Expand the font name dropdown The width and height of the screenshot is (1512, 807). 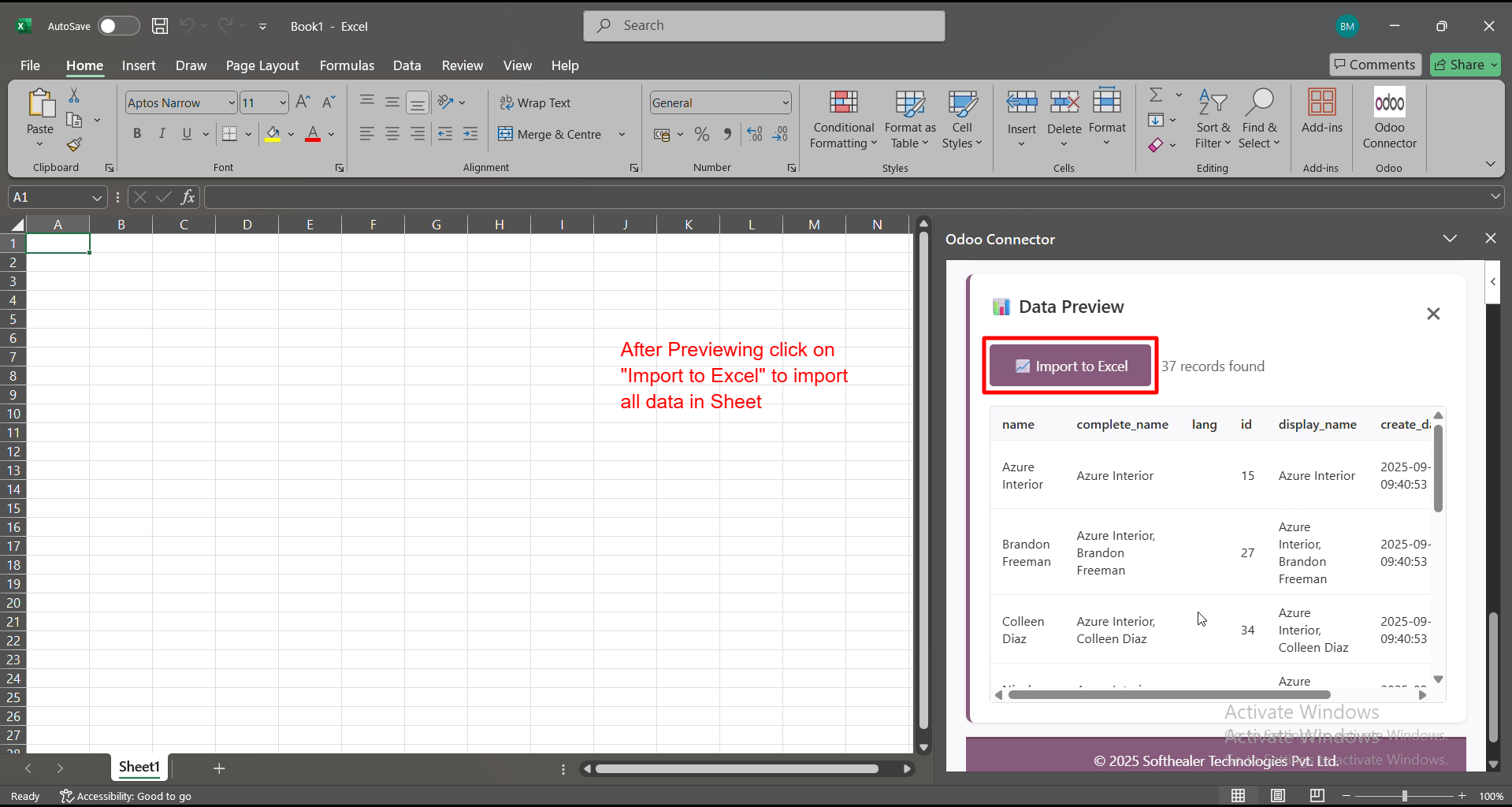[x=232, y=103]
